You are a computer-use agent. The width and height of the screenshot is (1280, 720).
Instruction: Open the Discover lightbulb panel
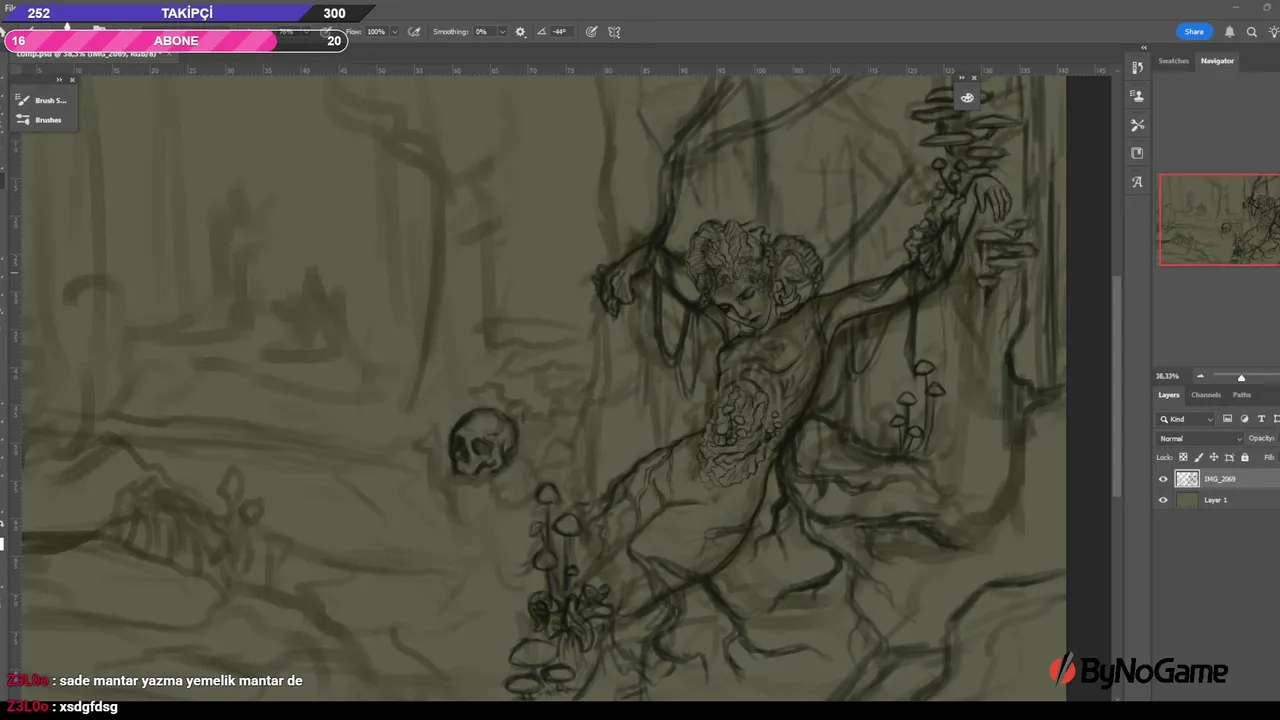1273,32
